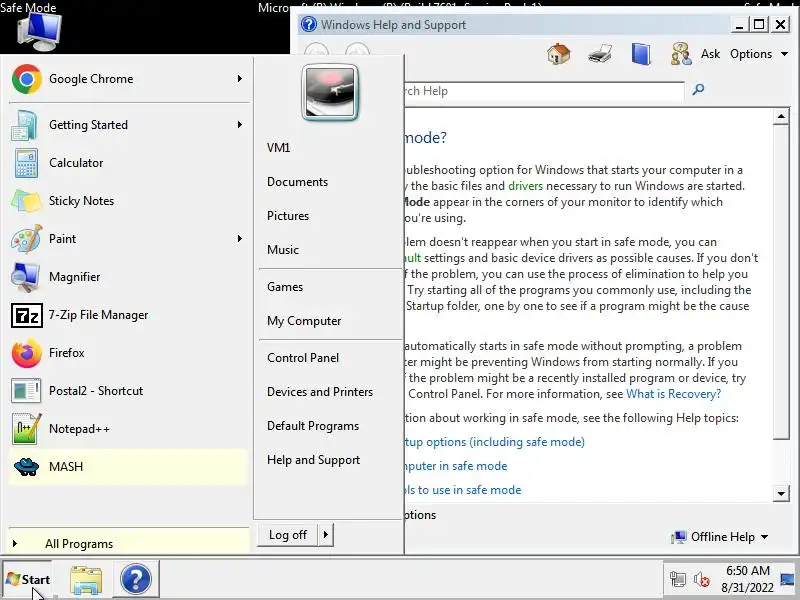
Task: Open 'computer in safe mode' link
Action: [456, 466]
